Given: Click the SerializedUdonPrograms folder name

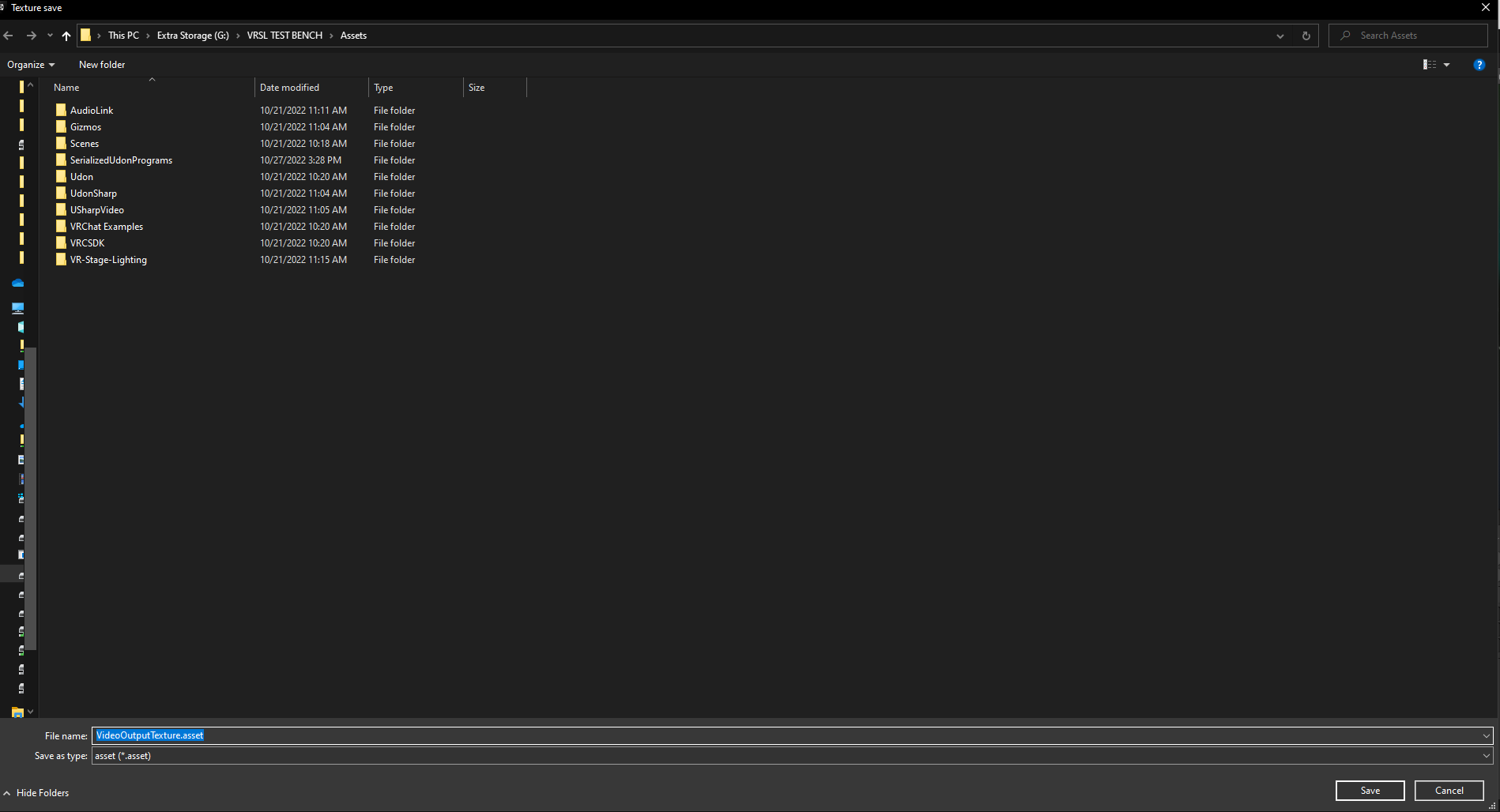Looking at the screenshot, I should click(121, 160).
